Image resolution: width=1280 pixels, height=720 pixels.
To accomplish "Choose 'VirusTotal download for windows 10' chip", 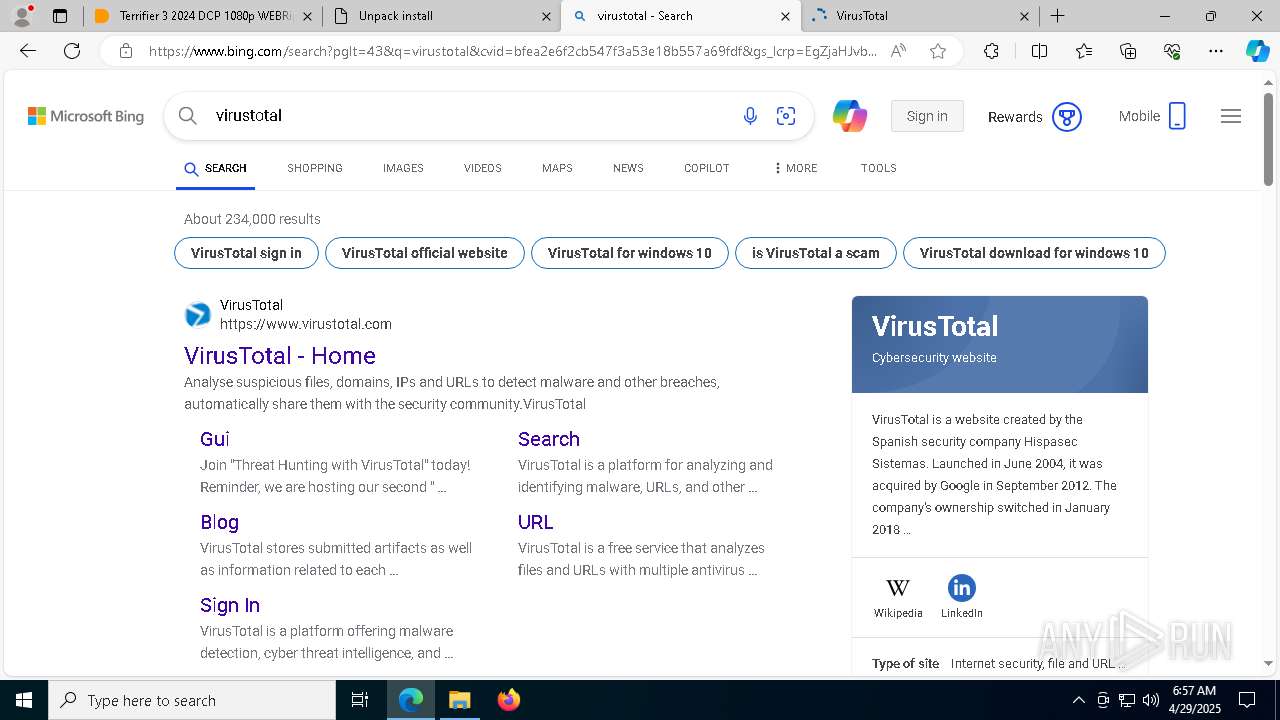I will (1034, 253).
